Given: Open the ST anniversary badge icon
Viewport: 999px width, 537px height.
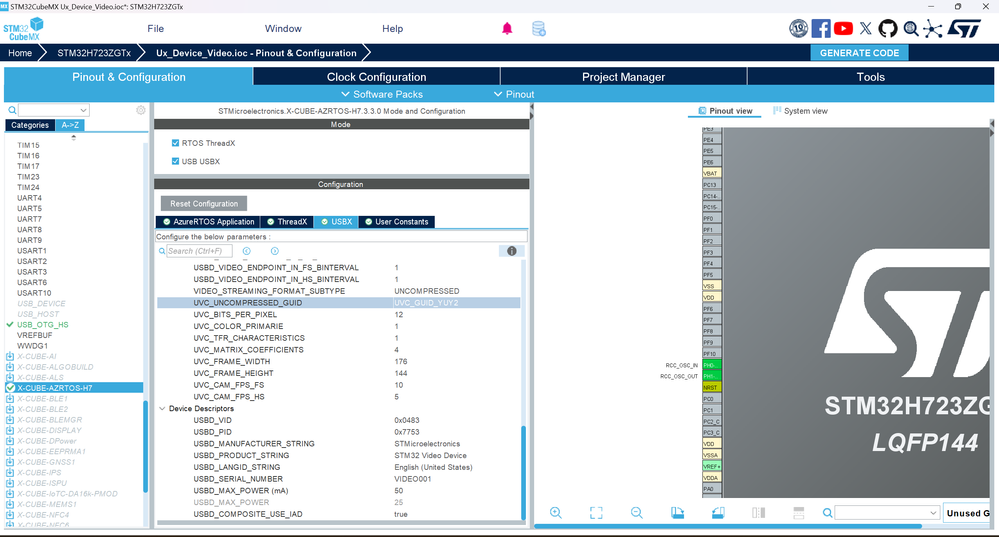Looking at the screenshot, I should coord(798,28).
